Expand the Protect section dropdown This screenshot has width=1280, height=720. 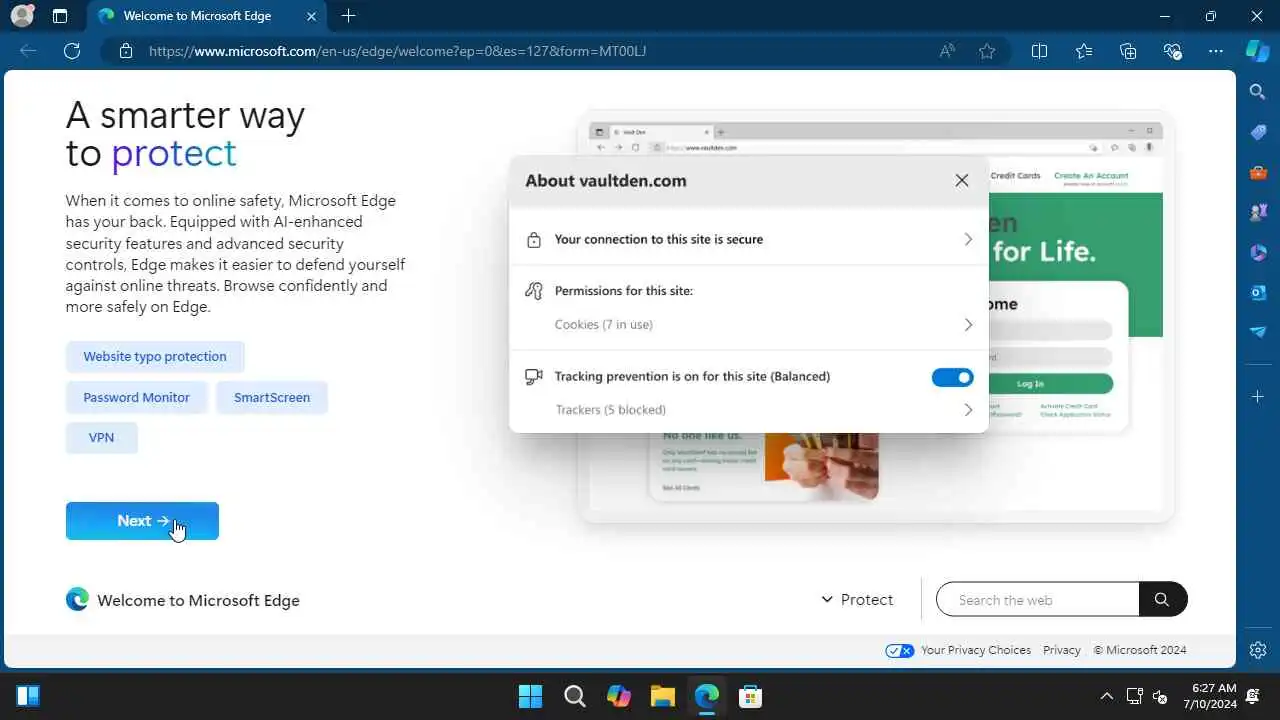pos(857,600)
